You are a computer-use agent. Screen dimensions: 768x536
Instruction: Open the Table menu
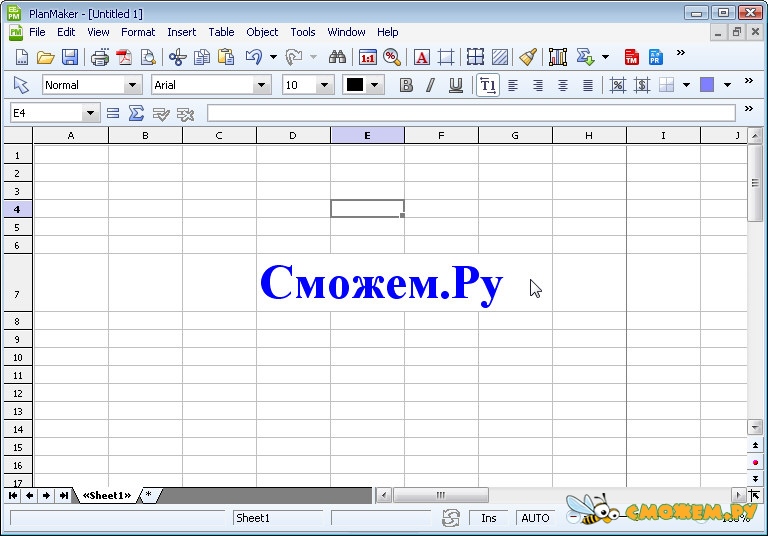[x=221, y=32]
